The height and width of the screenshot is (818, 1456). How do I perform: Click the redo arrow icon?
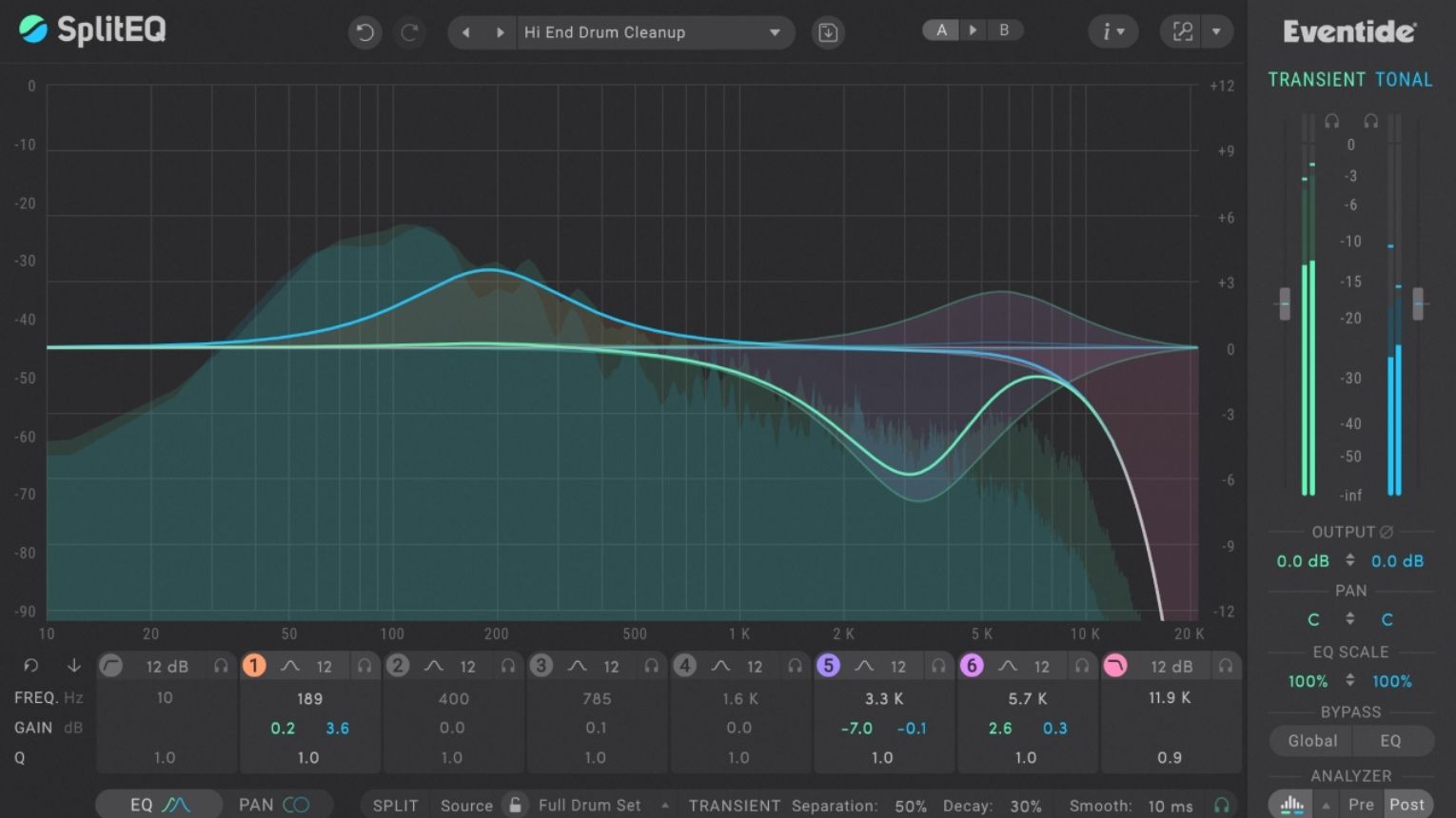tap(410, 31)
